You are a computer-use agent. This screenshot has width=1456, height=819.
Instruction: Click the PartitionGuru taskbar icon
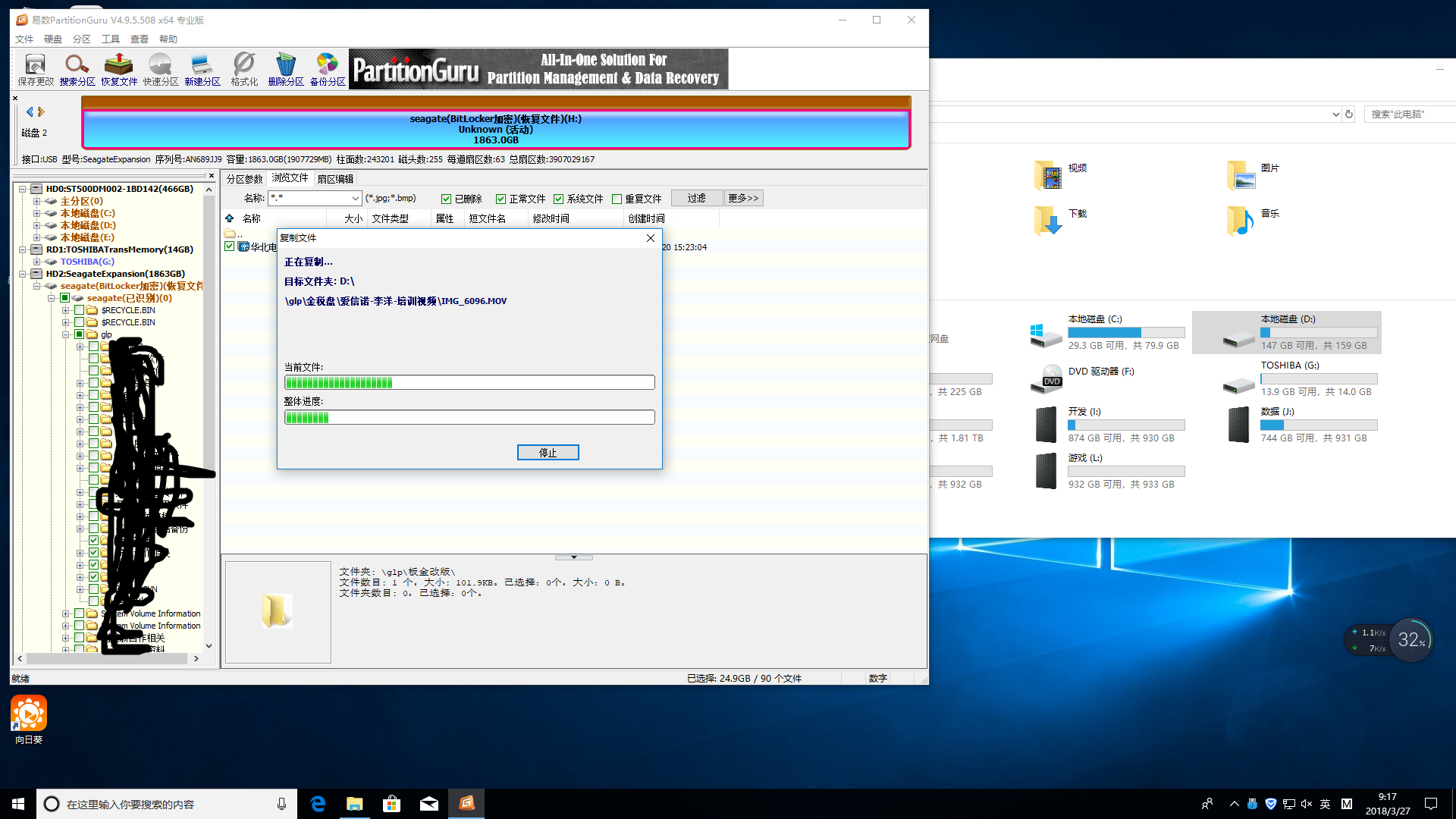pos(466,804)
